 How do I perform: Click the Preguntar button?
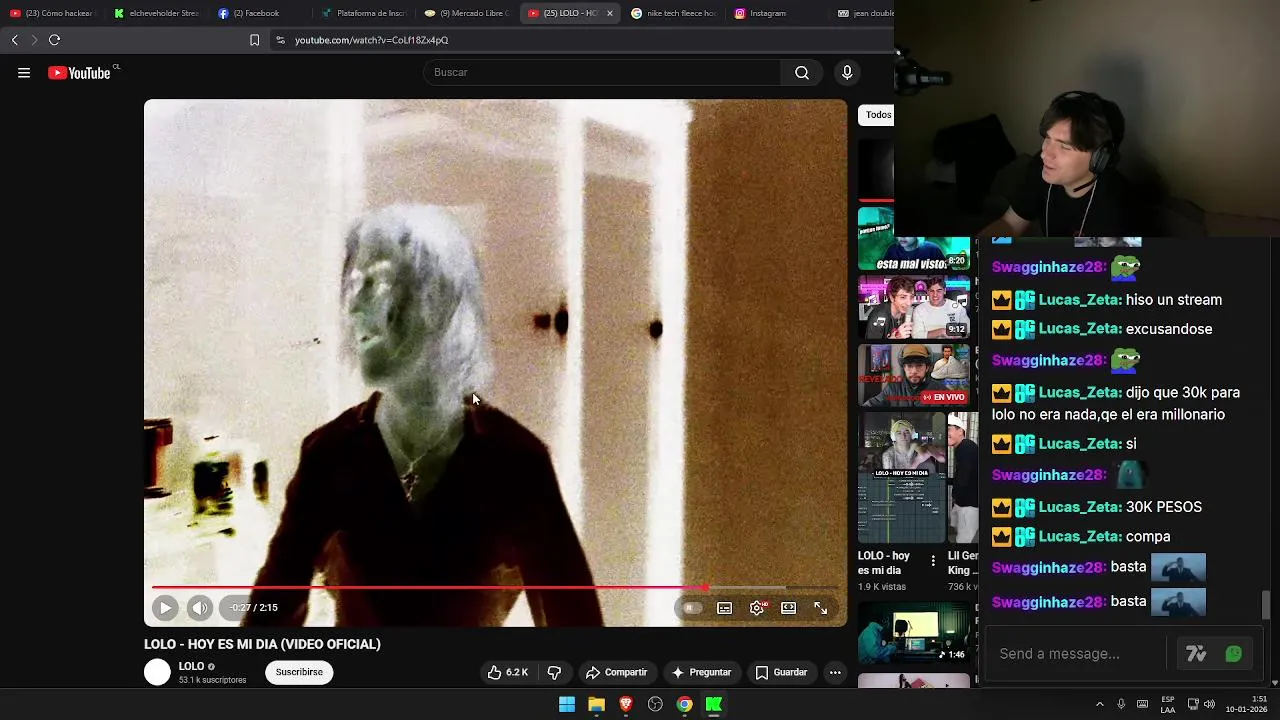click(701, 672)
